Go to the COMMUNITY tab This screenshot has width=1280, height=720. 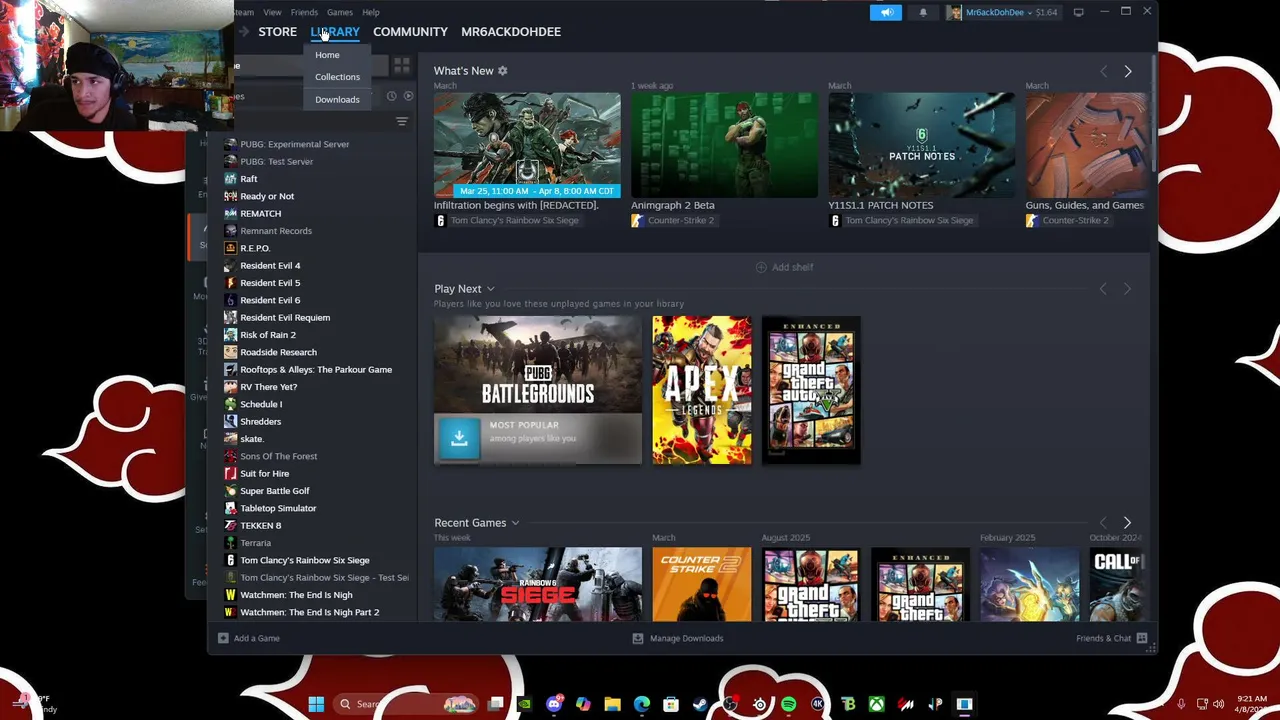point(410,32)
